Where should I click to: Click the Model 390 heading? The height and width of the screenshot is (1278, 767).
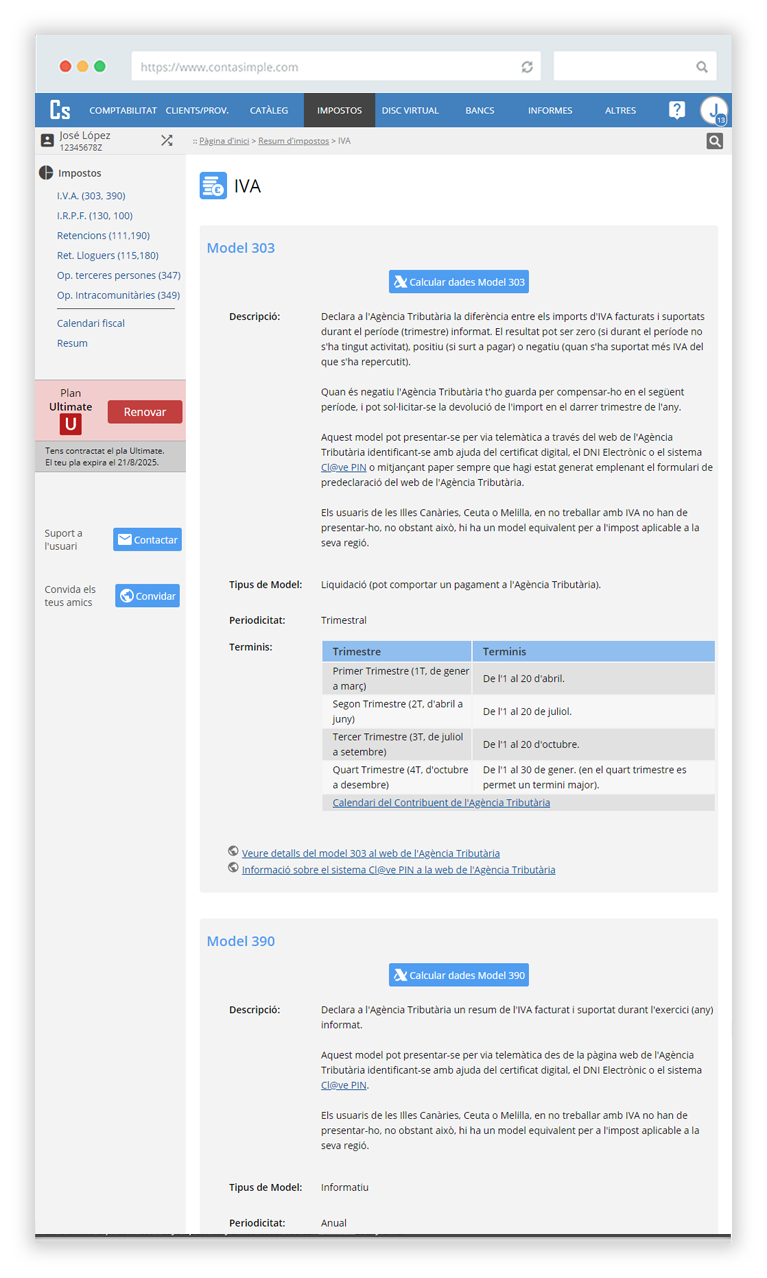[x=241, y=941]
